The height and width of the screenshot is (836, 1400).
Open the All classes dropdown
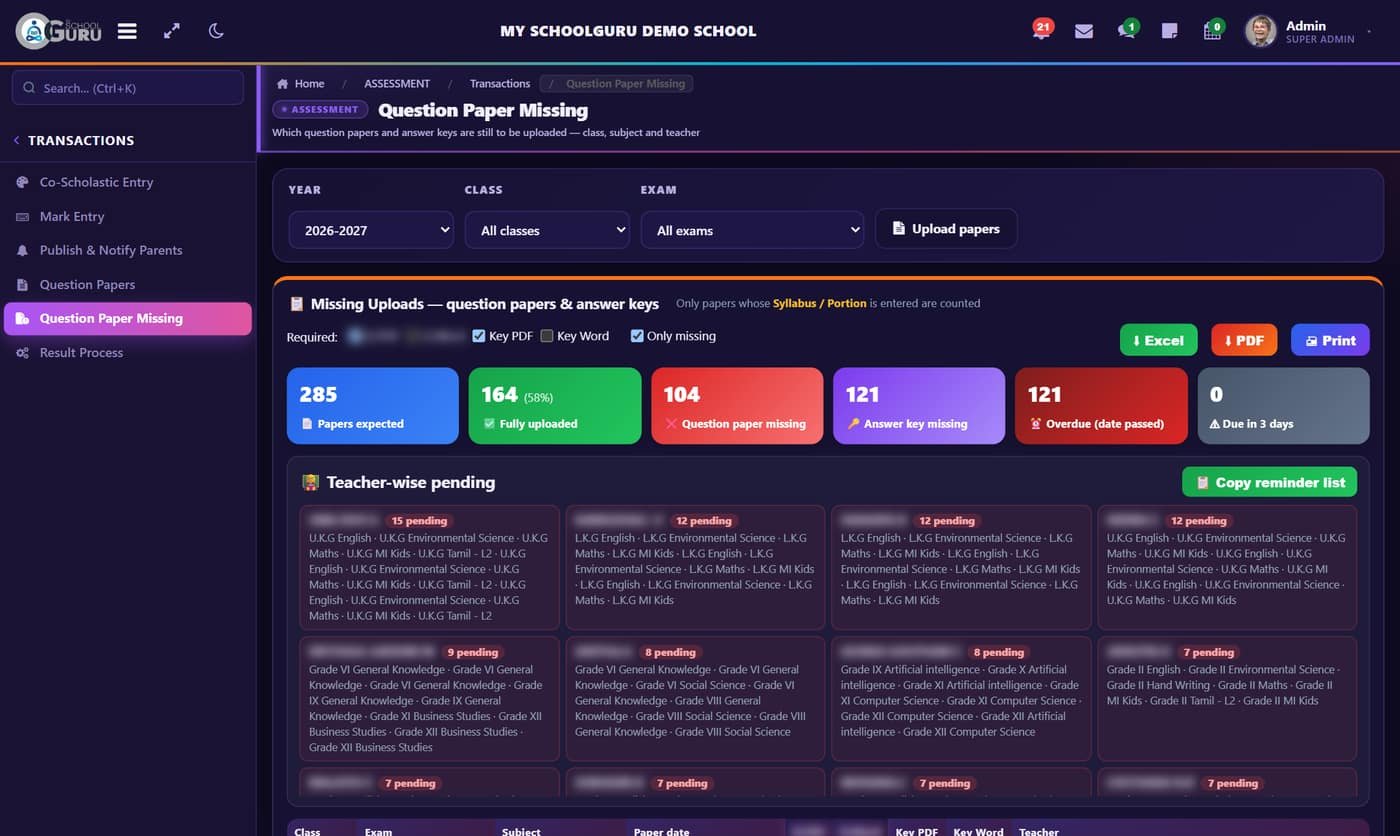click(547, 230)
